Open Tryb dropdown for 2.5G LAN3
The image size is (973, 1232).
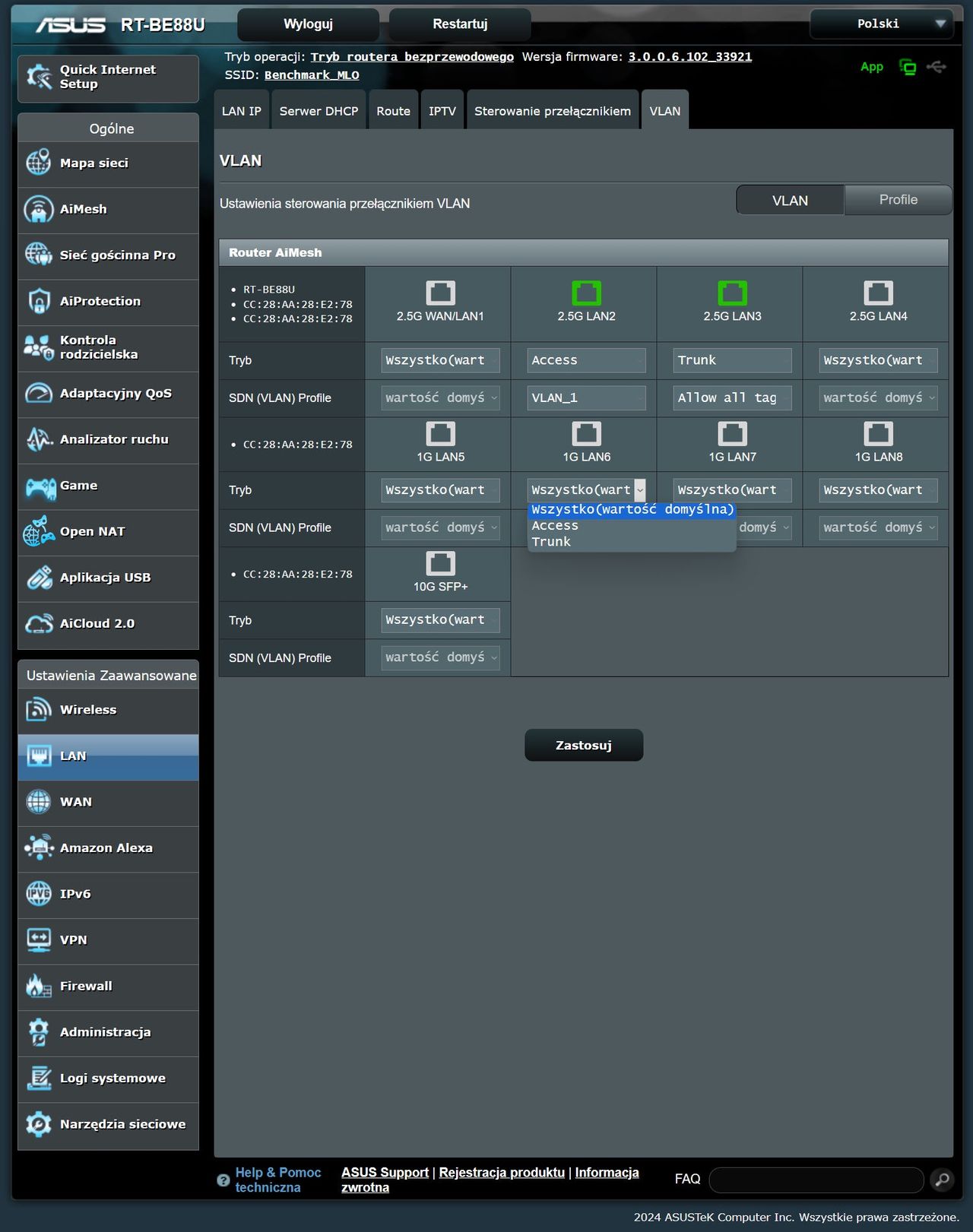(732, 360)
